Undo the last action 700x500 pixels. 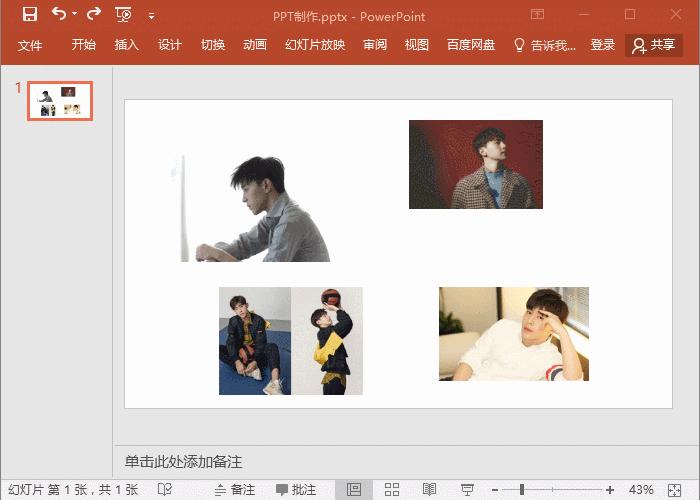click(59, 13)
